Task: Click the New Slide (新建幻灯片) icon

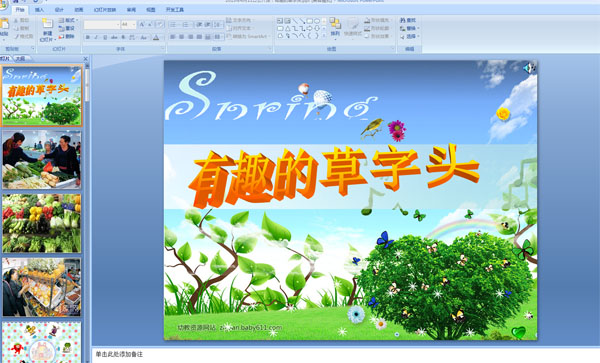Action: click(x=47, y=24)
